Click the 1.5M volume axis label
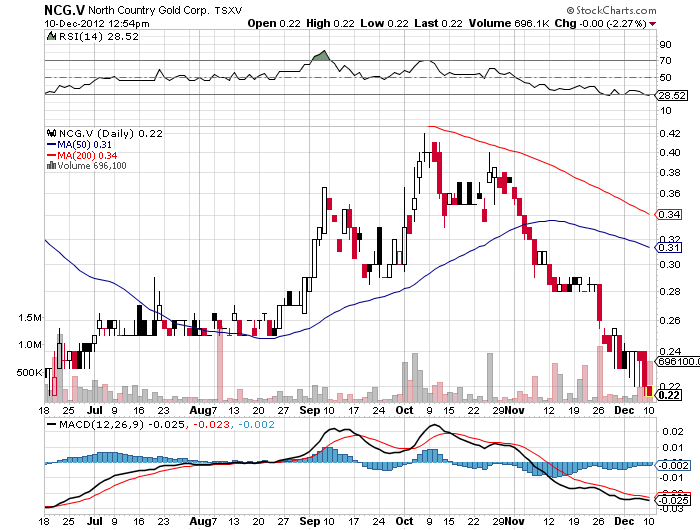 (x=30, y=318)
